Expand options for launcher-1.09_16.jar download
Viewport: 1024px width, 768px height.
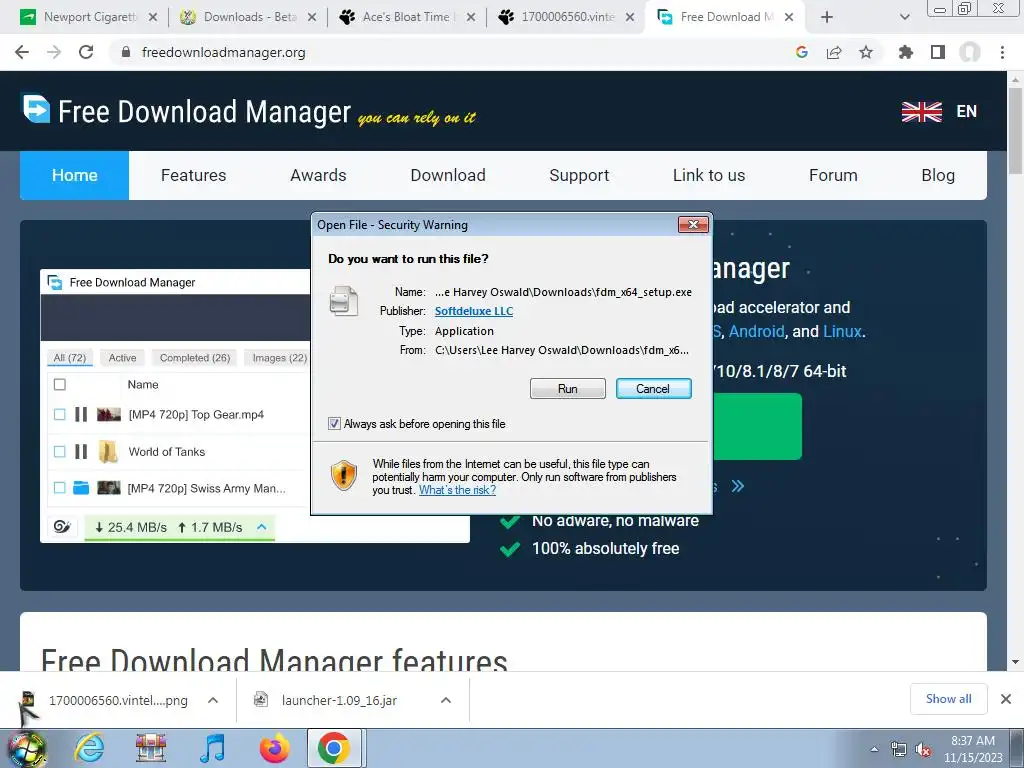[x=446, y=700]
